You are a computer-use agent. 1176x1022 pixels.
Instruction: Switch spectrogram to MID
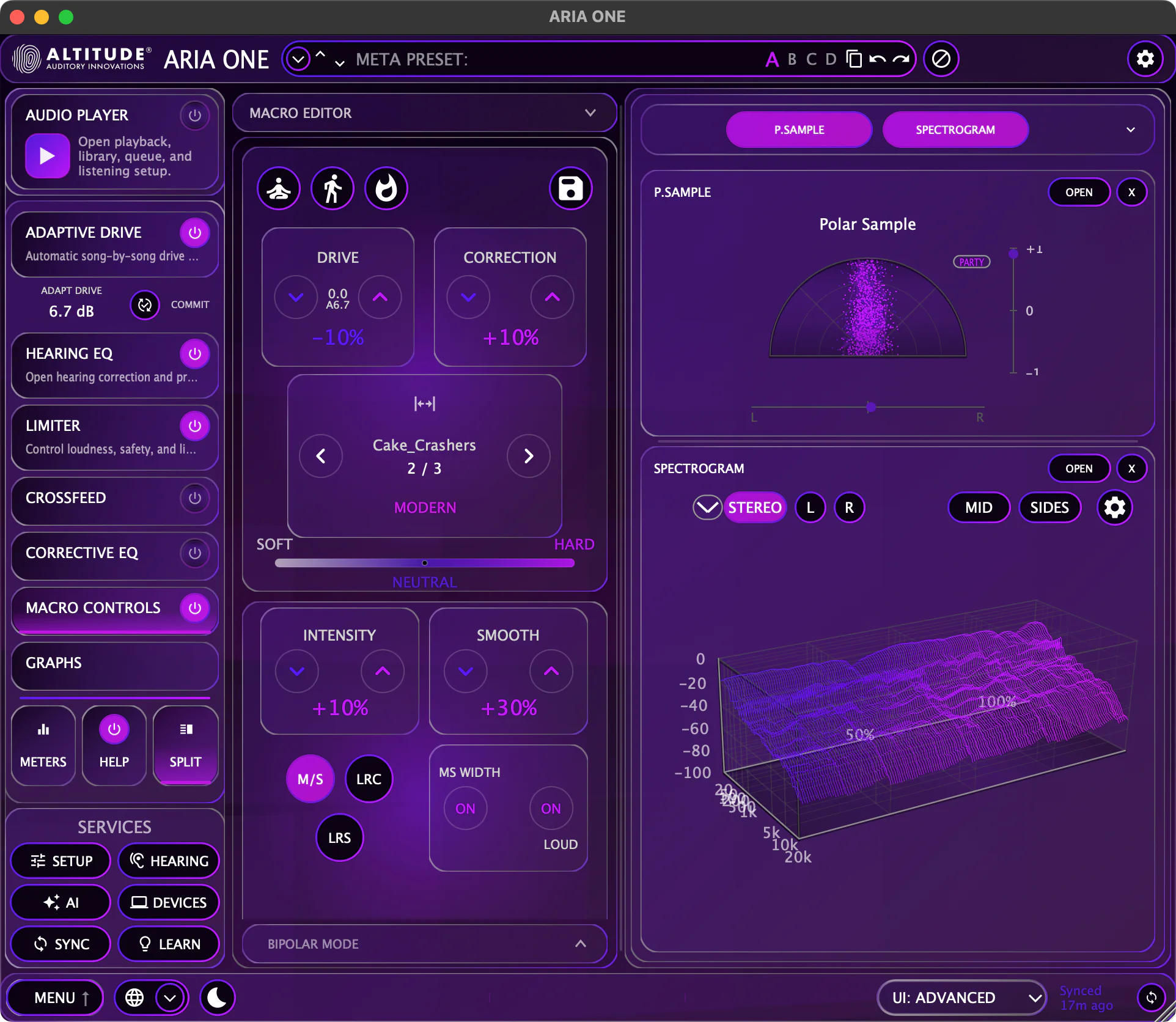pos(979,507)
